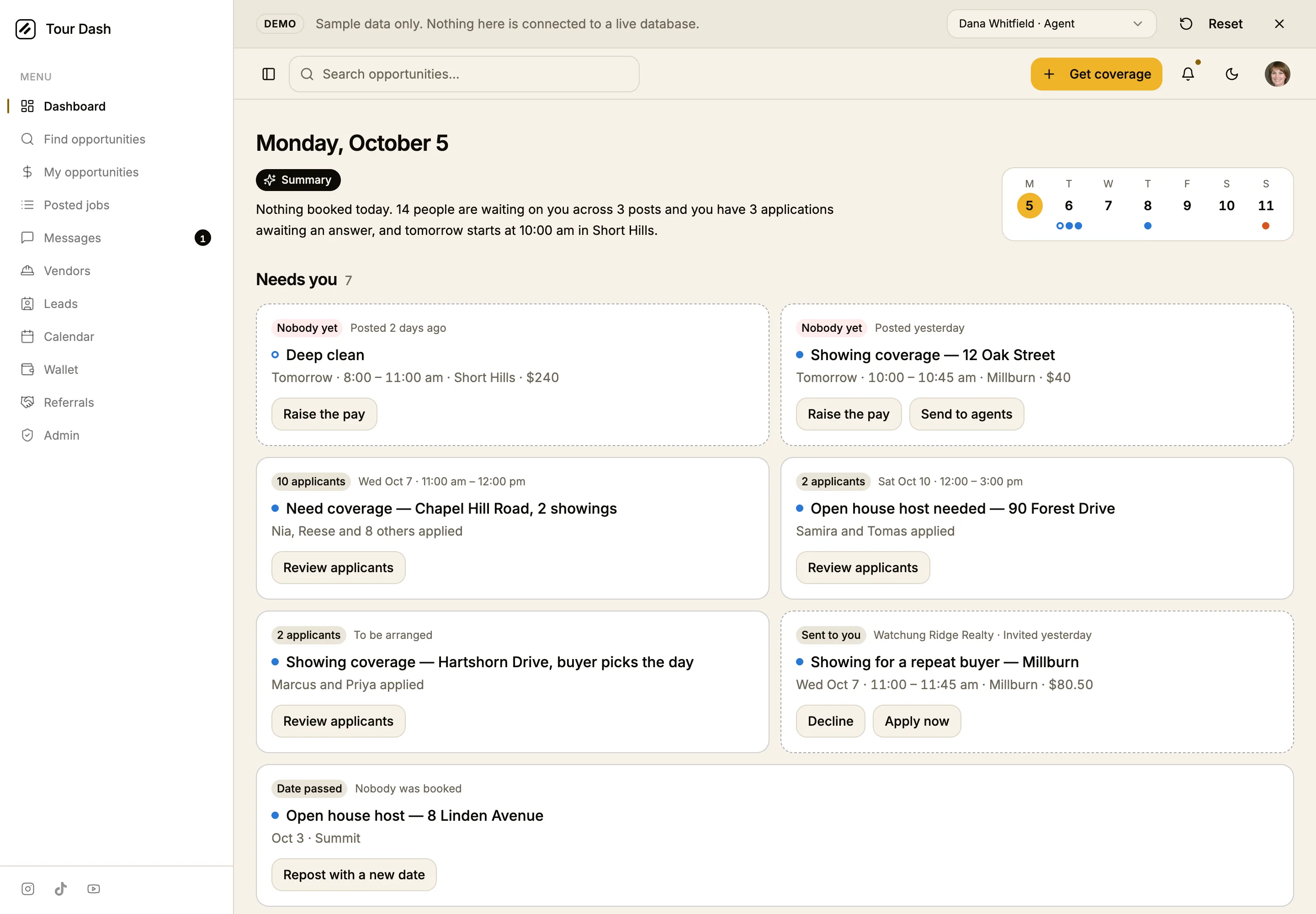This screenshot has height=914, width=1316.
Task: Click the Get coverage button
Action: [x=1096, y=74]
